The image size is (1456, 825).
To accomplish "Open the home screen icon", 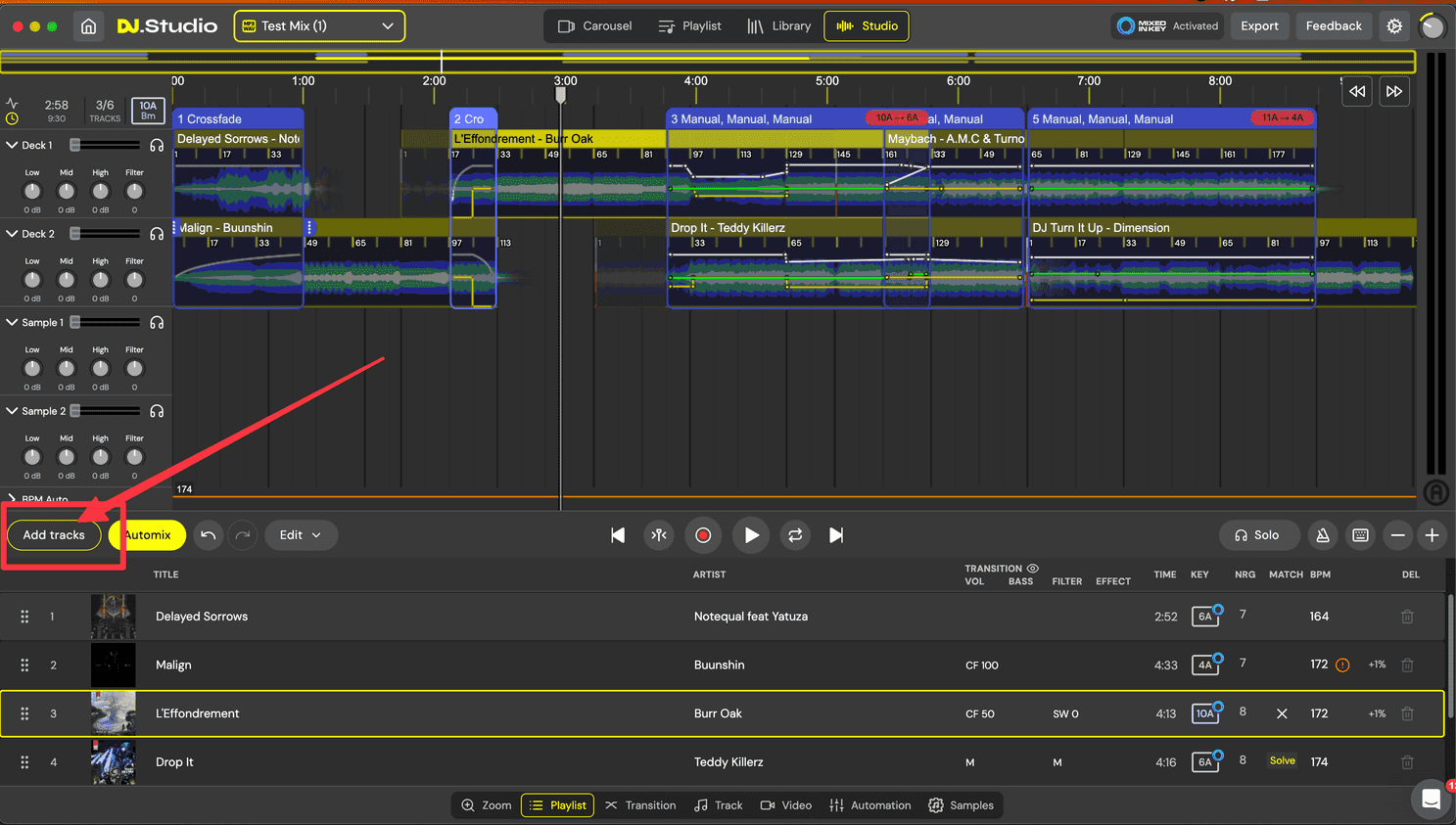I will pyautogui.click(x=88, y=26).
